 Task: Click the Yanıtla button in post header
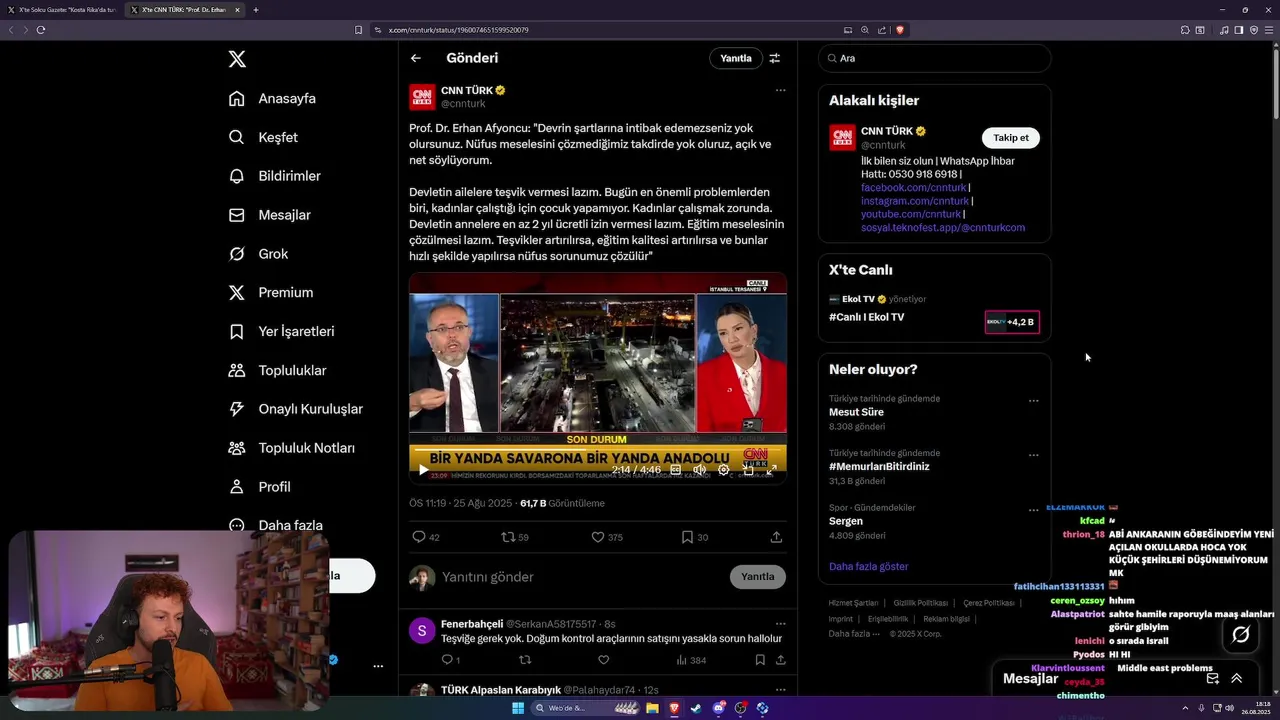click(736, 58)
